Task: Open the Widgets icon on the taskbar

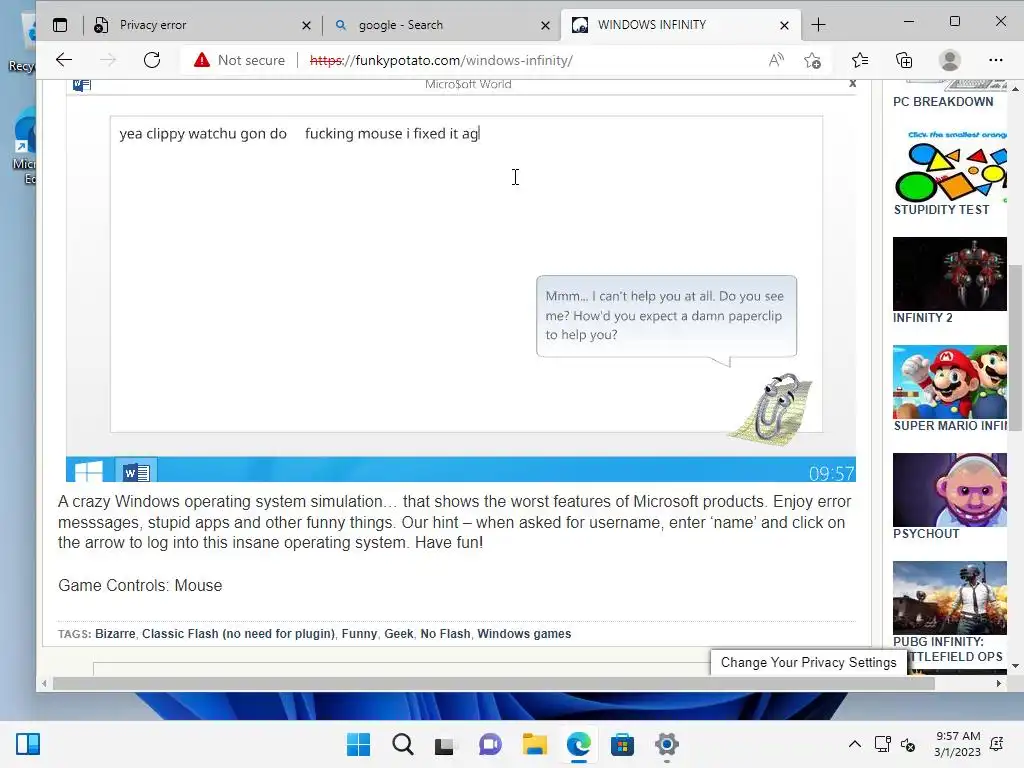Action: click(x=28, y=744)
